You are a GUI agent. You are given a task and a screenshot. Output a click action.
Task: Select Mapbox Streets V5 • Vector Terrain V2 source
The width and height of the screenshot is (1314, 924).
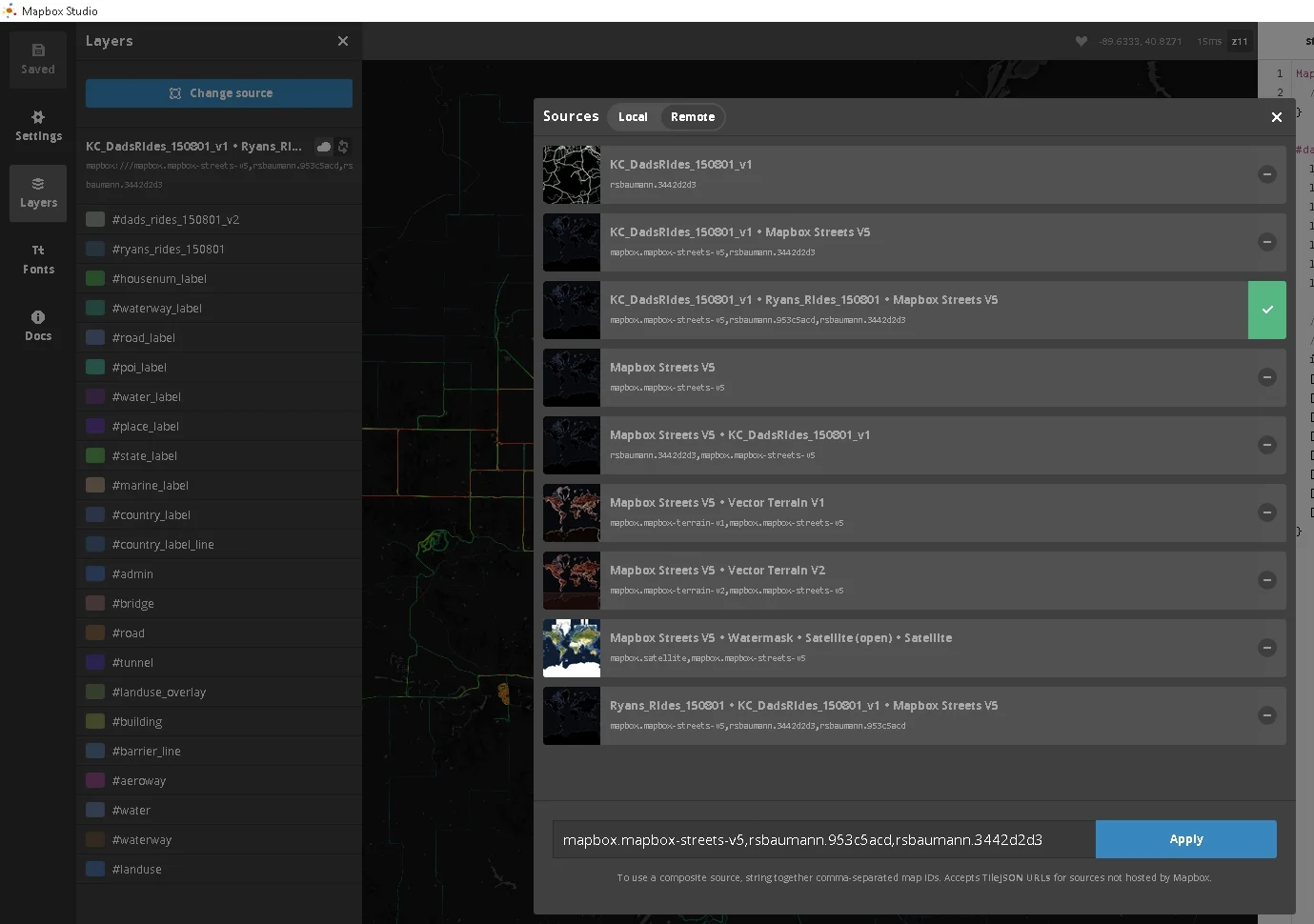click(915, 580)
